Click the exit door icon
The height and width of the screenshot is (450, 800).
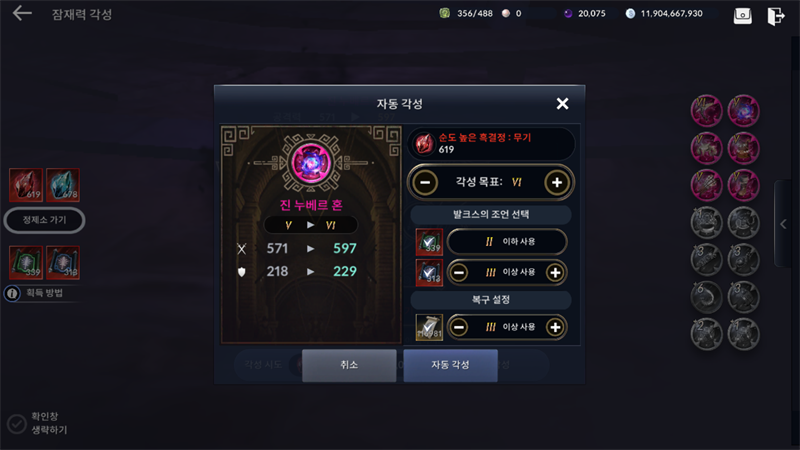776,16
